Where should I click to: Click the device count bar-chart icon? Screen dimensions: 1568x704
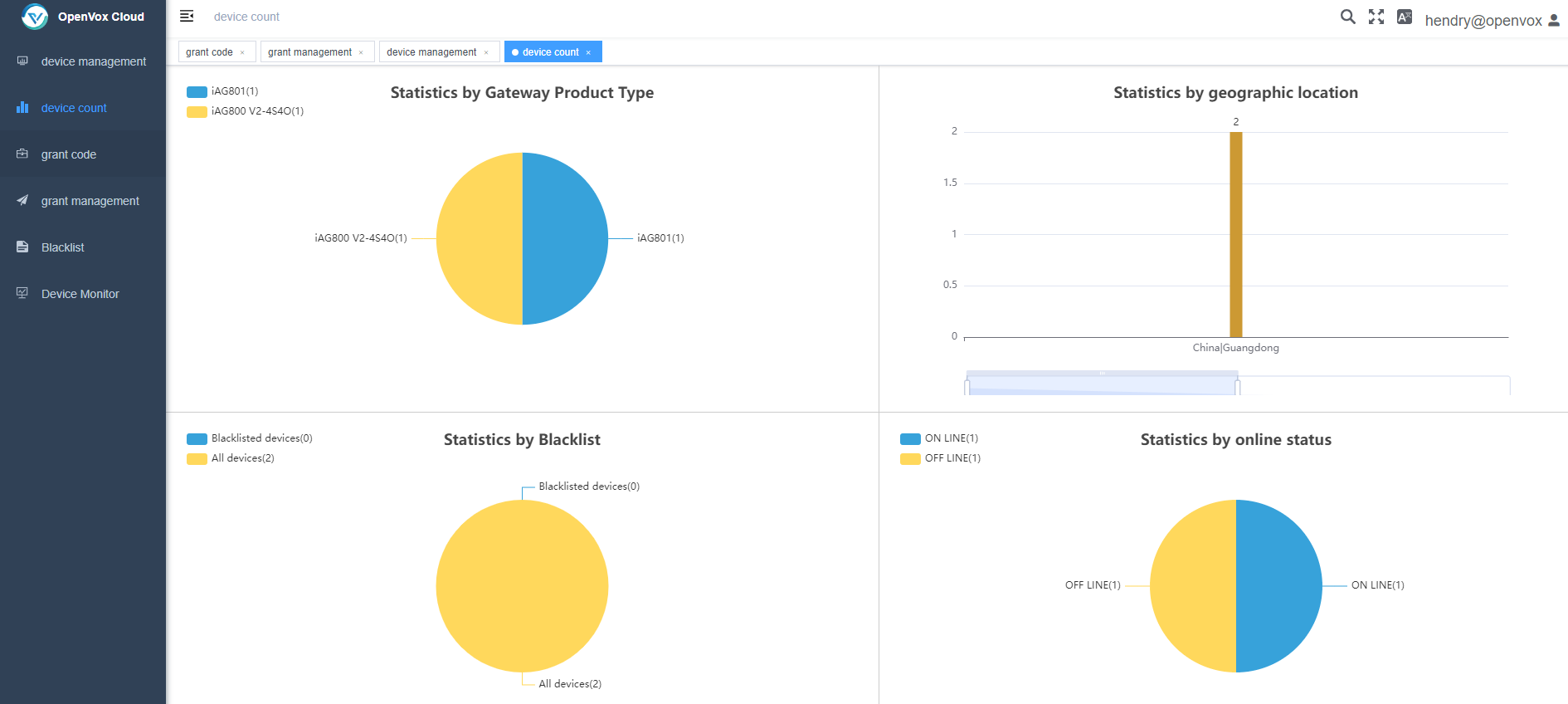pyautogui.click(x=22, y=107)
